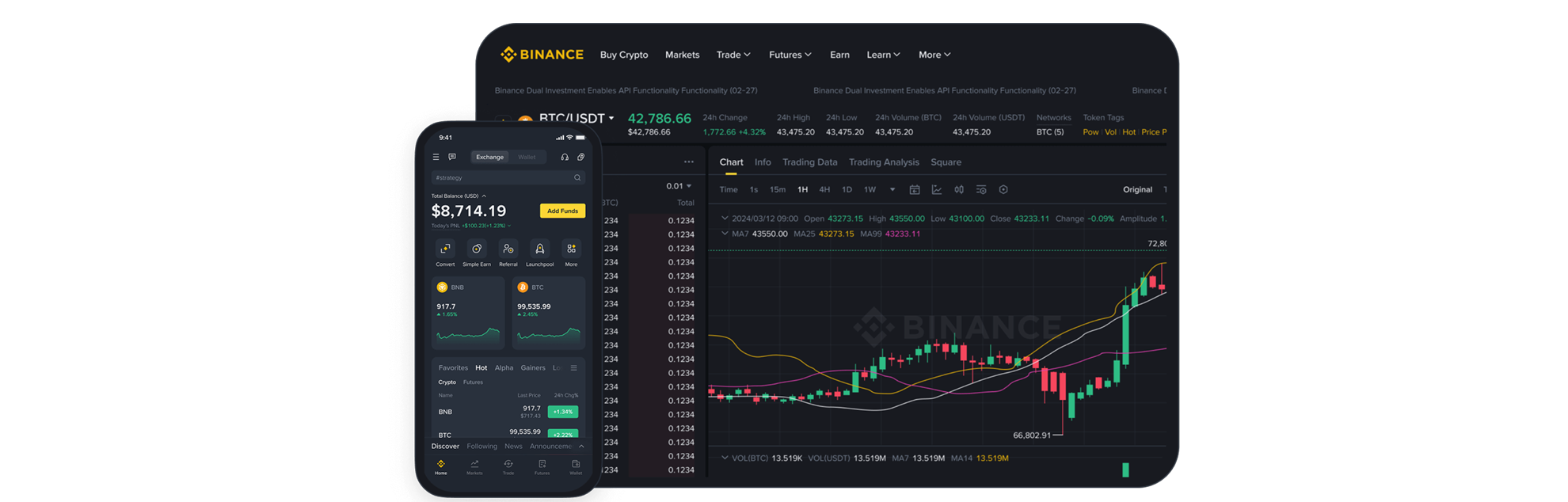The image size is (1568, 502).
Task: Open the Referral shortcut icon
Action: pyautogui.click(x=508, y=249)
